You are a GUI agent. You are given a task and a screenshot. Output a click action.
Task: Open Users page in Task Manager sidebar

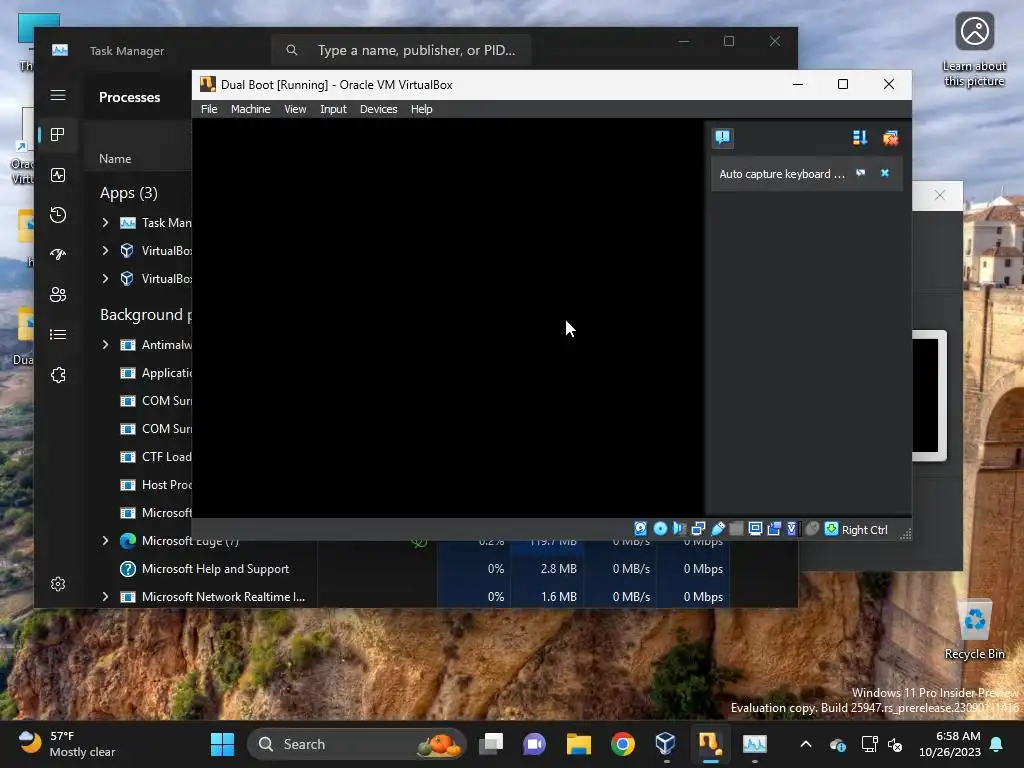click(x=57, y=295)
